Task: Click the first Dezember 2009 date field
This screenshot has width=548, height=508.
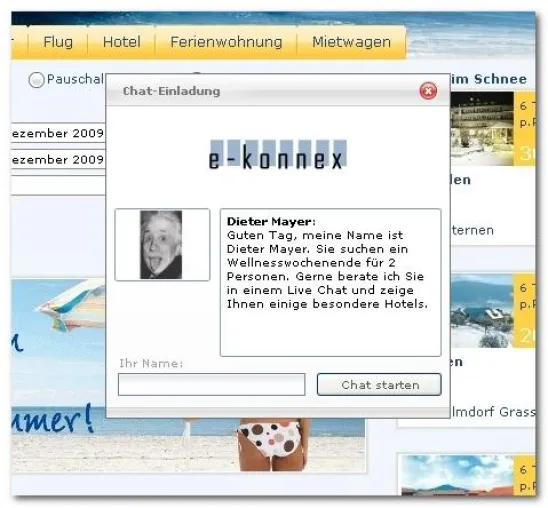Action: click(x=58, y=133)
